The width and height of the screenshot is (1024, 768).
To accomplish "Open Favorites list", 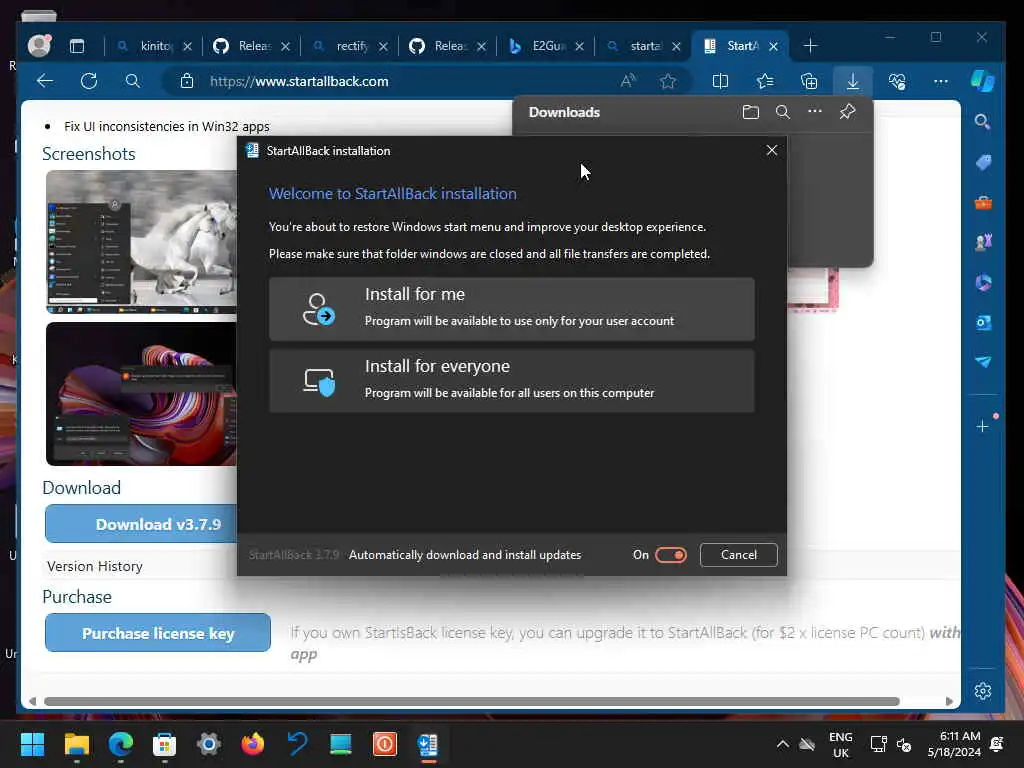I will [x=765, y=81].
